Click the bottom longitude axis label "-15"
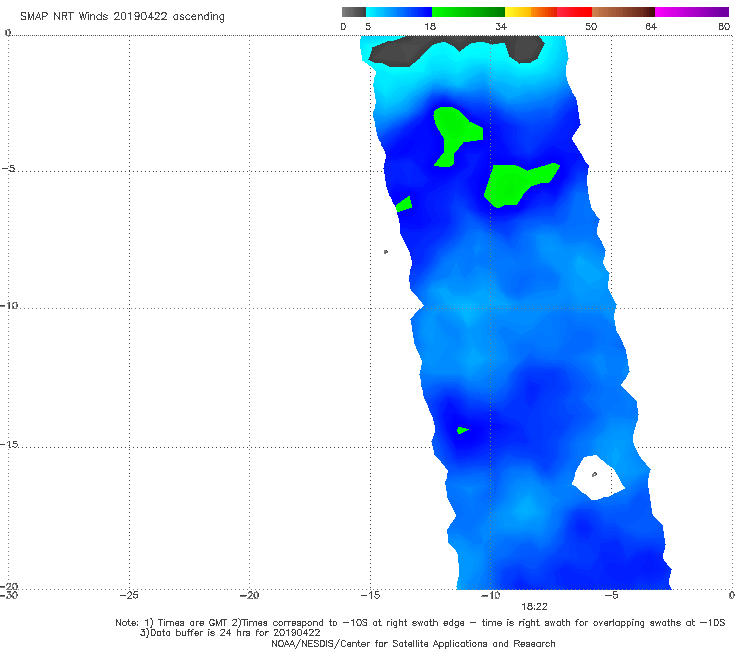The height and width of the screenshot is (650, 740). tap(370, 595)
